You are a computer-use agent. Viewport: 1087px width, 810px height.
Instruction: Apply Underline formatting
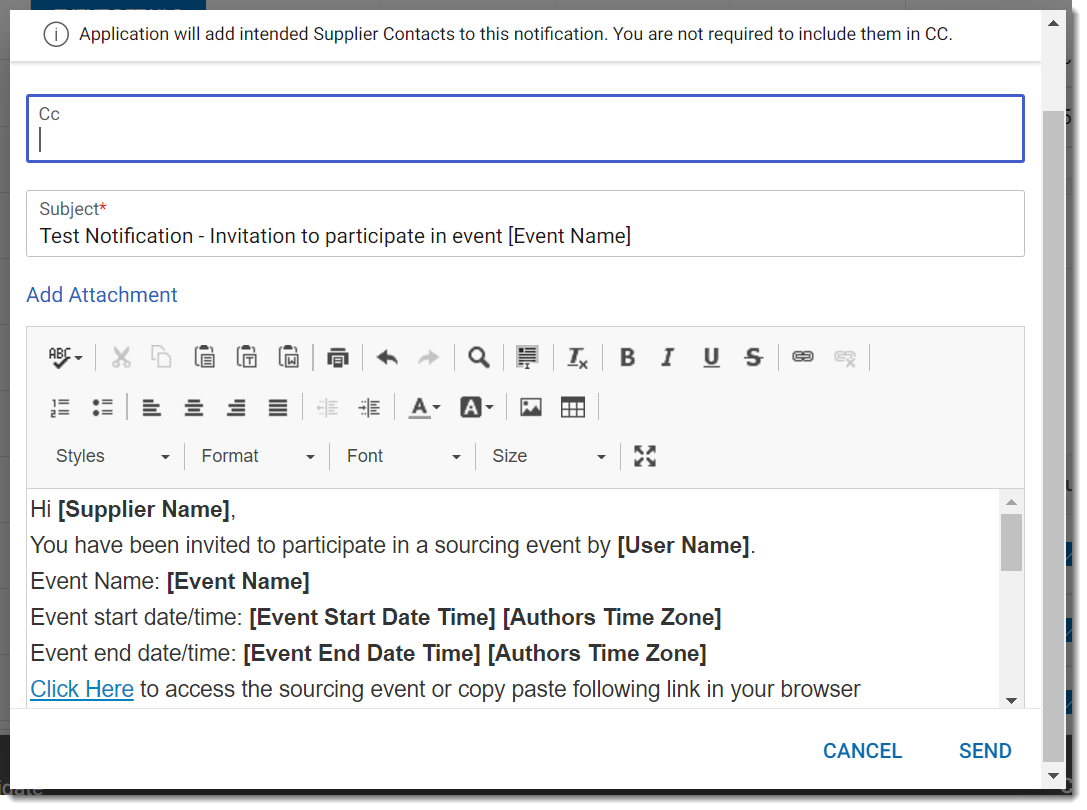tap(711, 358)
